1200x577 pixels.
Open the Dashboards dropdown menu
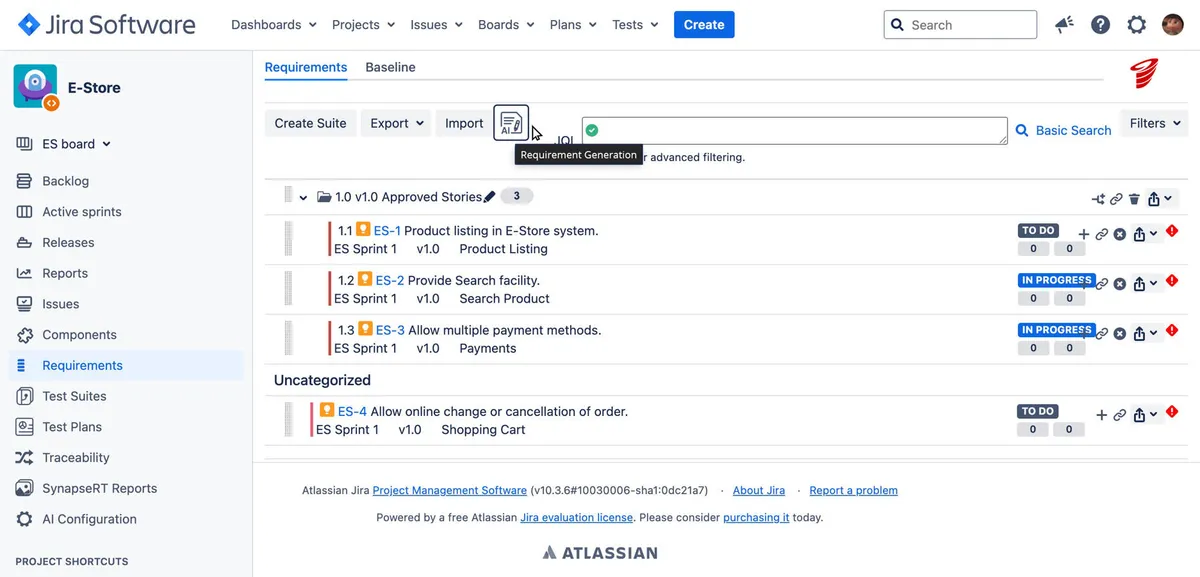point(274,25)
